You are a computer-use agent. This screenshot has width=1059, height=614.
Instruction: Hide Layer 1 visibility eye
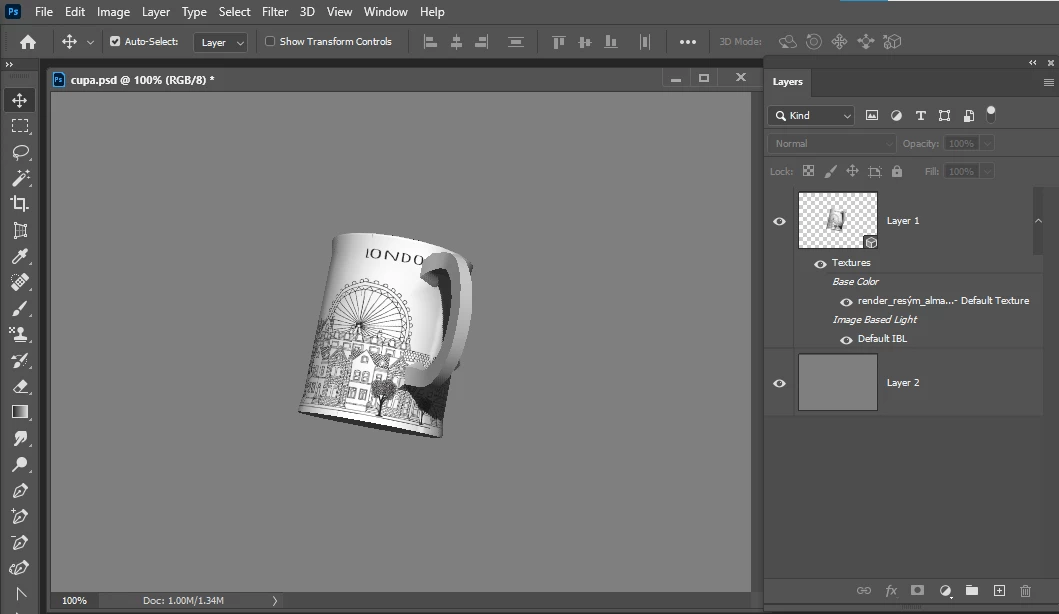780,221
